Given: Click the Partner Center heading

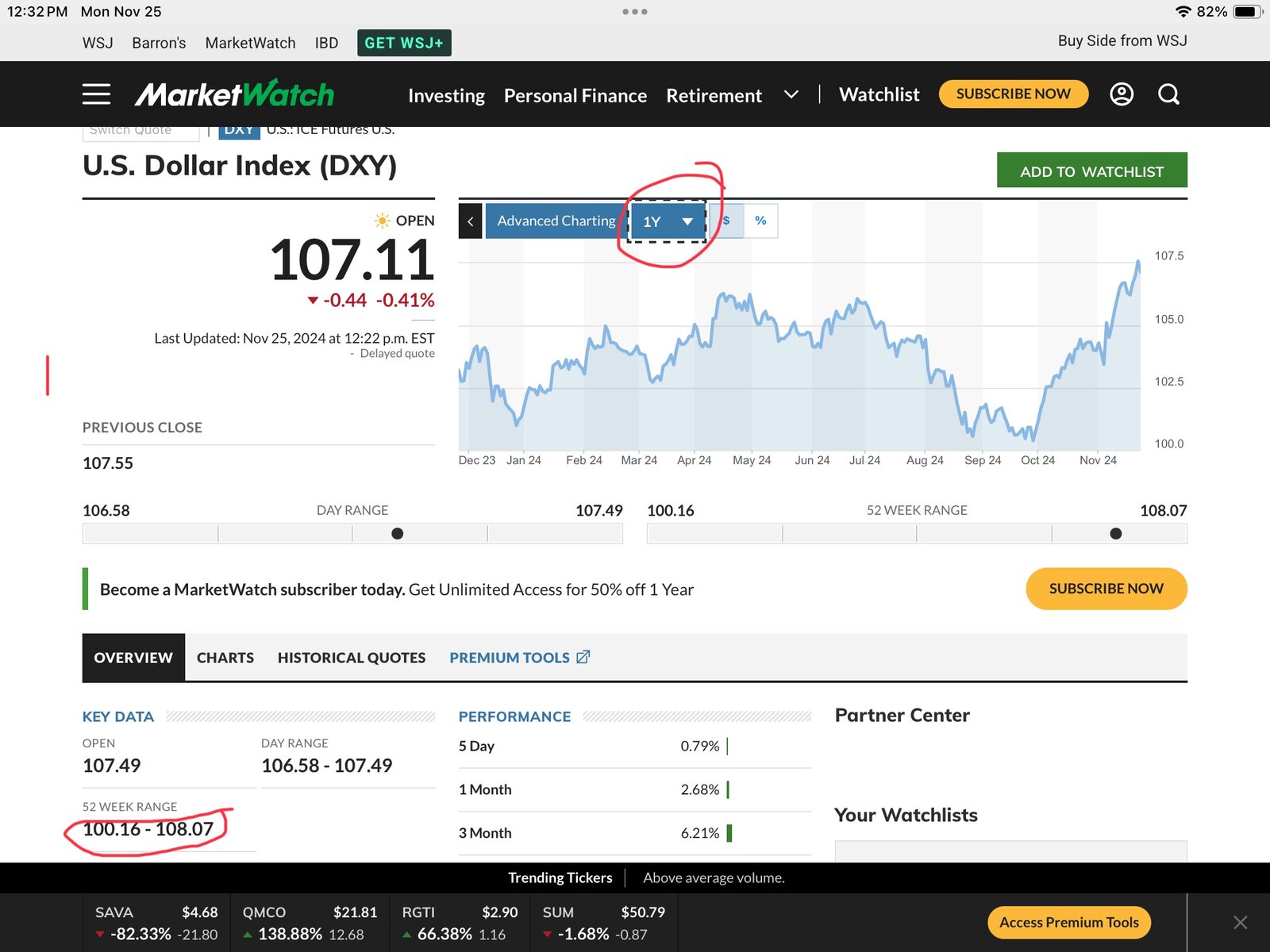Looking at the screenshot, I should 902,716.
